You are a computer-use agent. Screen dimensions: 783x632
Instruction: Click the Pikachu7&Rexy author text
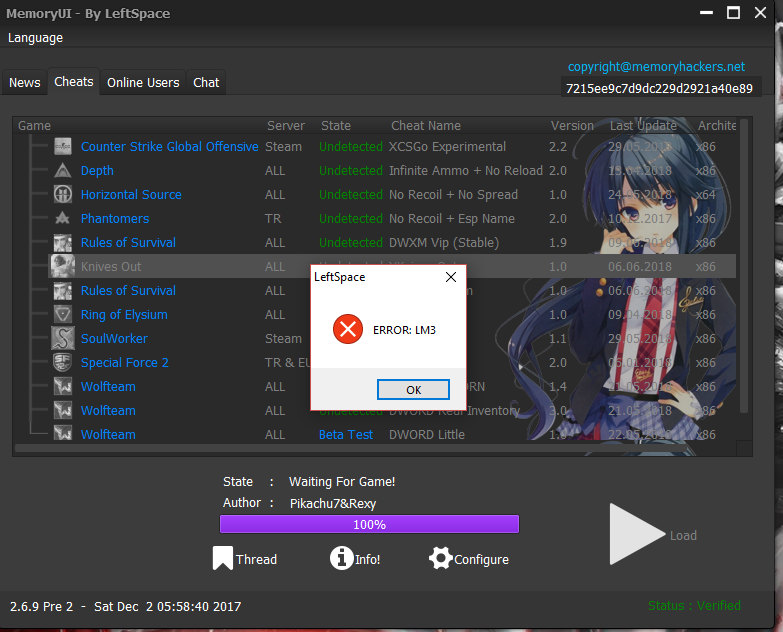333,503
